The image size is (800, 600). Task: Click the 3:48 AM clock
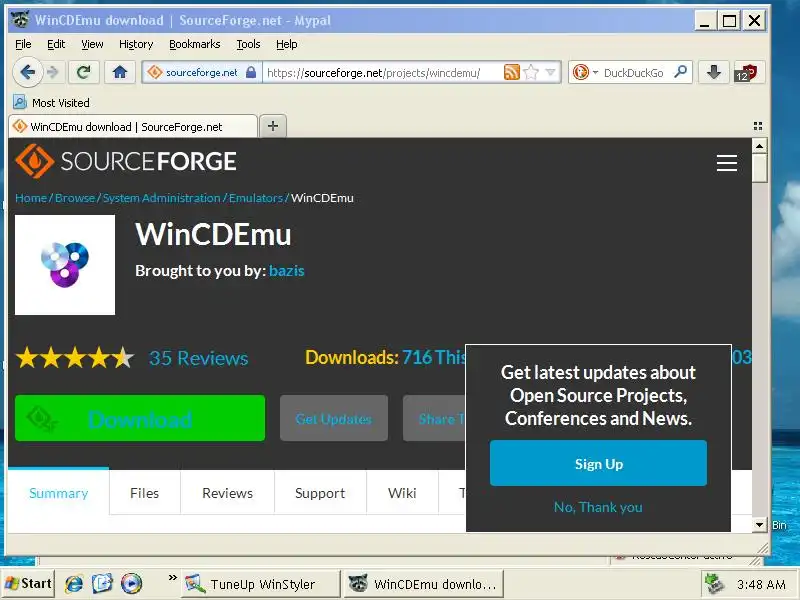click(761, 584)
